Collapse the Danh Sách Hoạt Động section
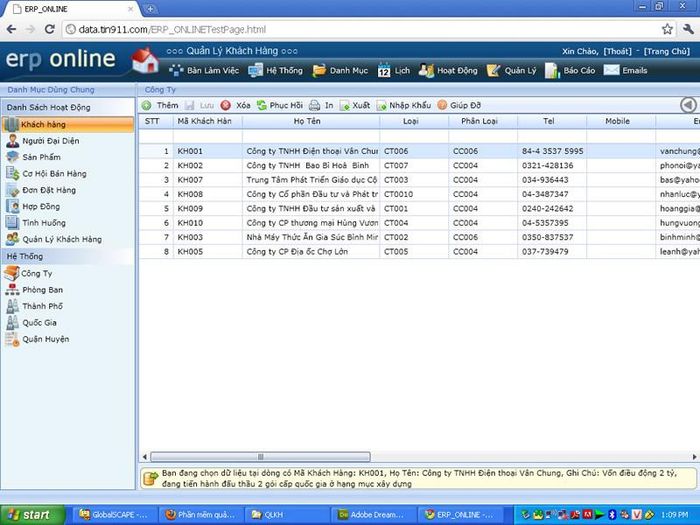Image resolution: width=700 pixels, height=525 pixels. click(68, 107)
